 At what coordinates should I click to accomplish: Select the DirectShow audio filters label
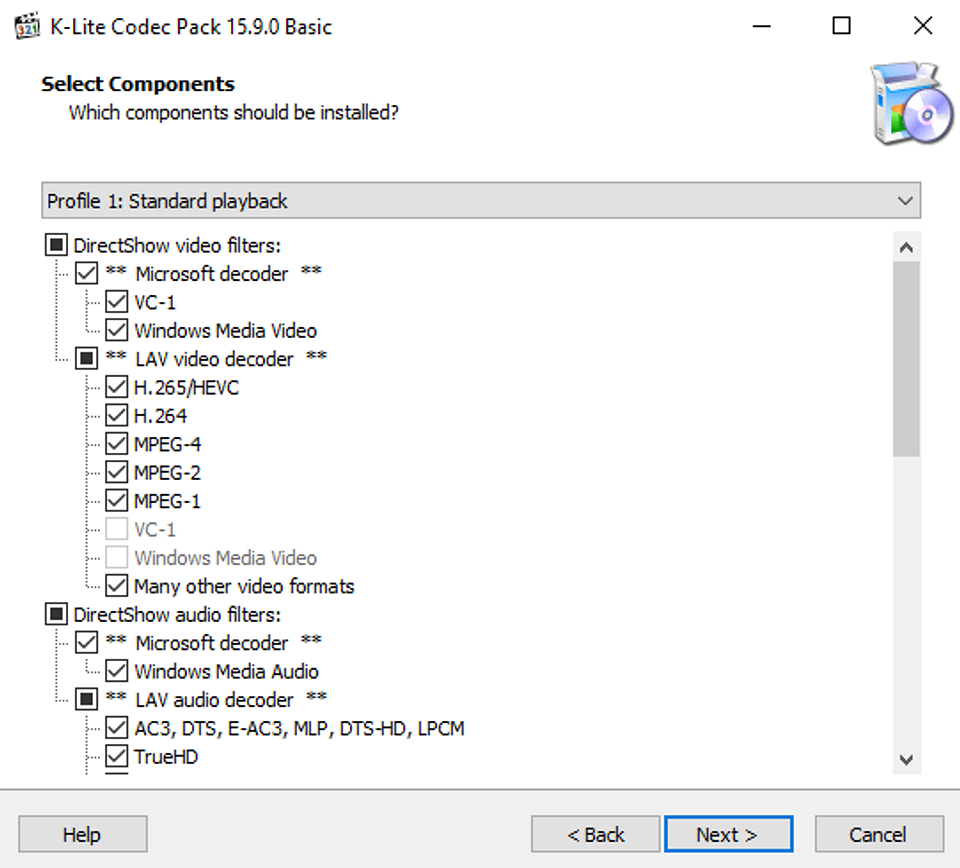(177, 615)
